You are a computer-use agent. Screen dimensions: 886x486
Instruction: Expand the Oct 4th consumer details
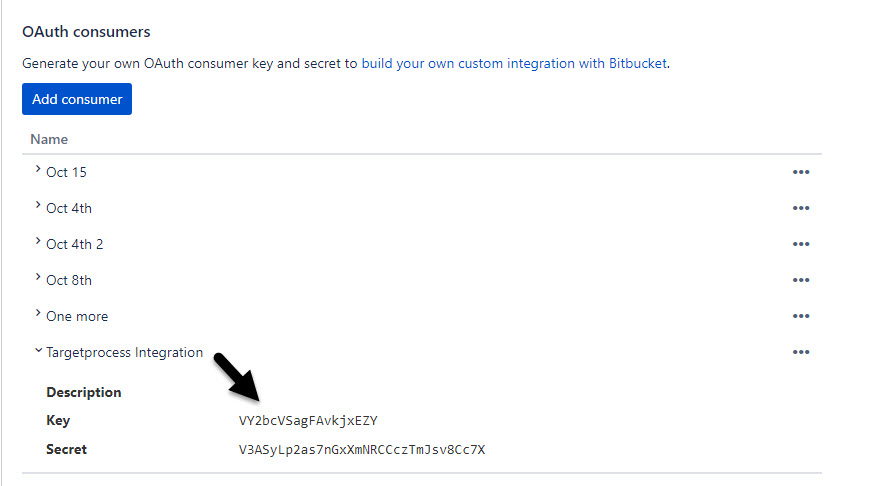pos(38,205)
